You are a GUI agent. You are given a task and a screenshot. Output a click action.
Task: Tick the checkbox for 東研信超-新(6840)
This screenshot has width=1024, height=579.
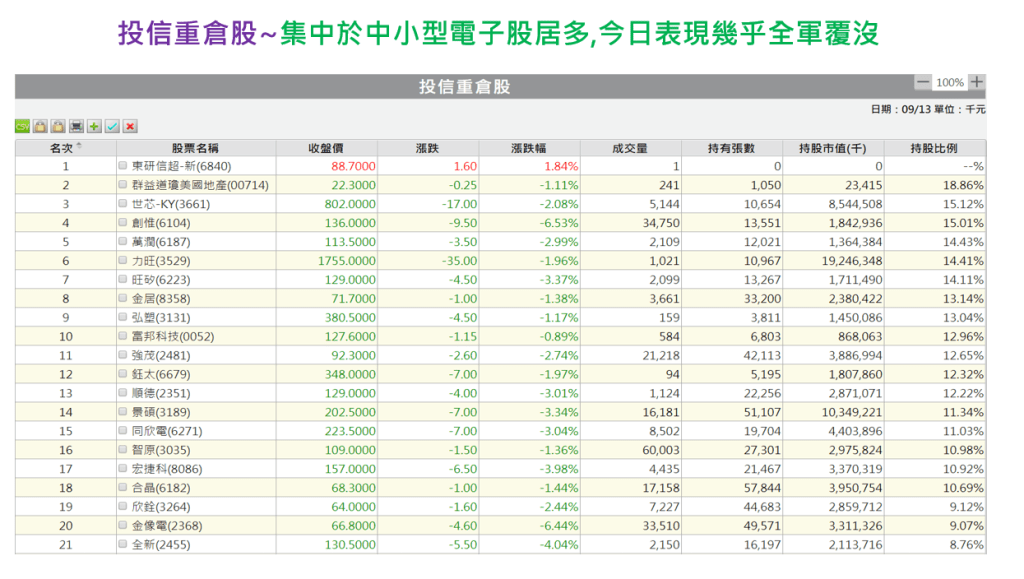point(123,166)
